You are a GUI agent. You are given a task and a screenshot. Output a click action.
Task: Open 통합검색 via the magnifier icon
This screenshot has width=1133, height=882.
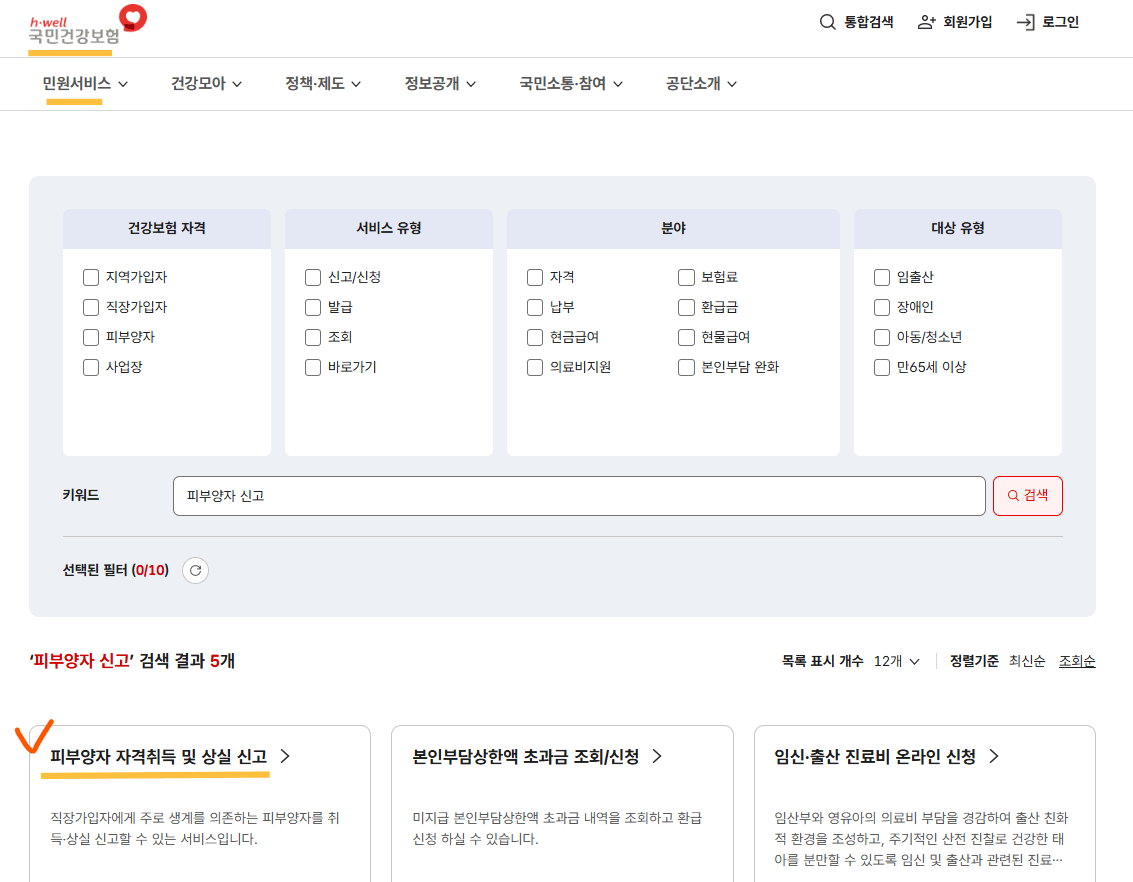click(826, 21)
